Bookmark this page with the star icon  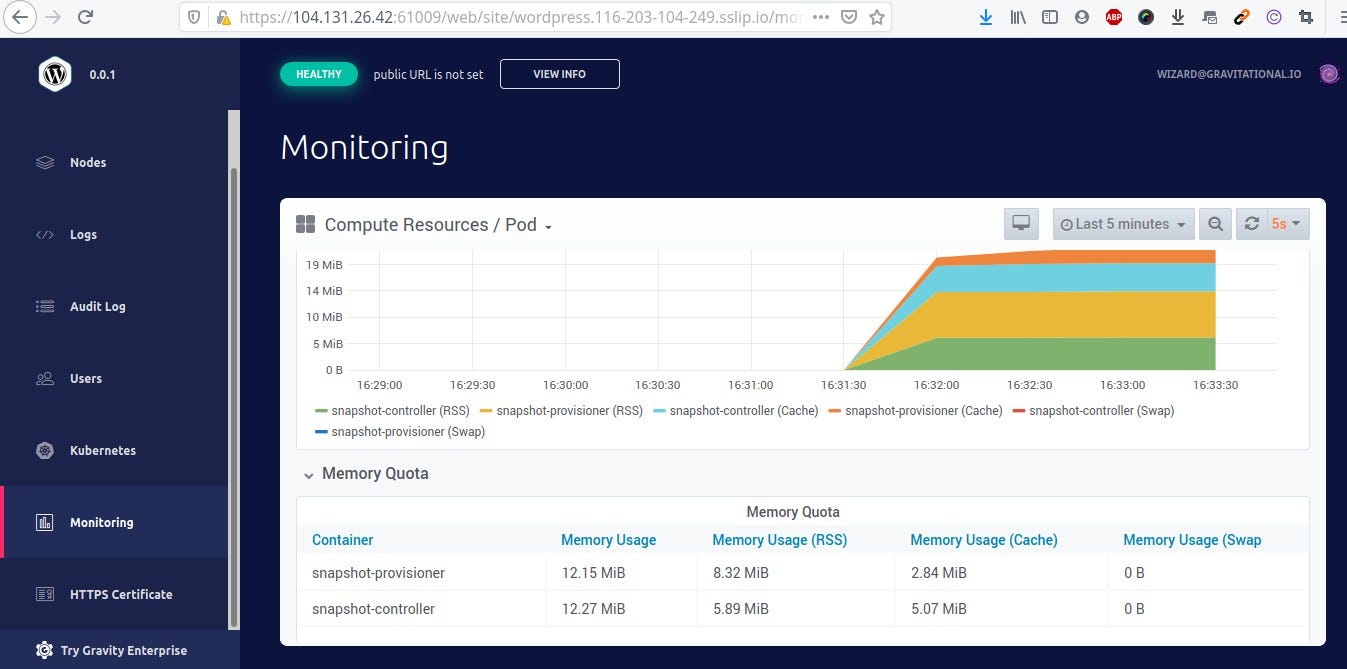pos(877,17)
